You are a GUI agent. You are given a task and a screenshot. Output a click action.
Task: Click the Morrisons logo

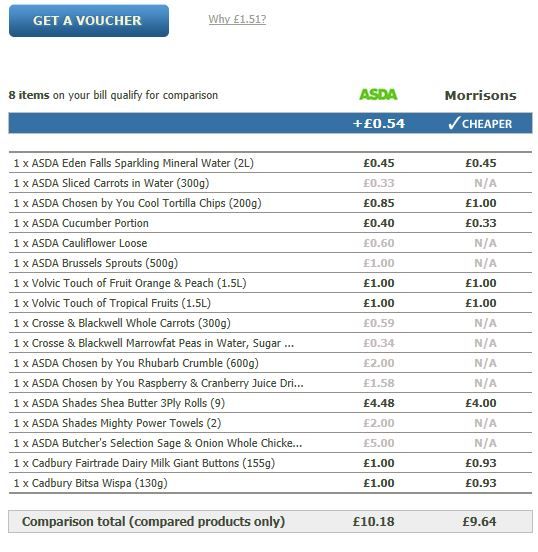point(480,95)
